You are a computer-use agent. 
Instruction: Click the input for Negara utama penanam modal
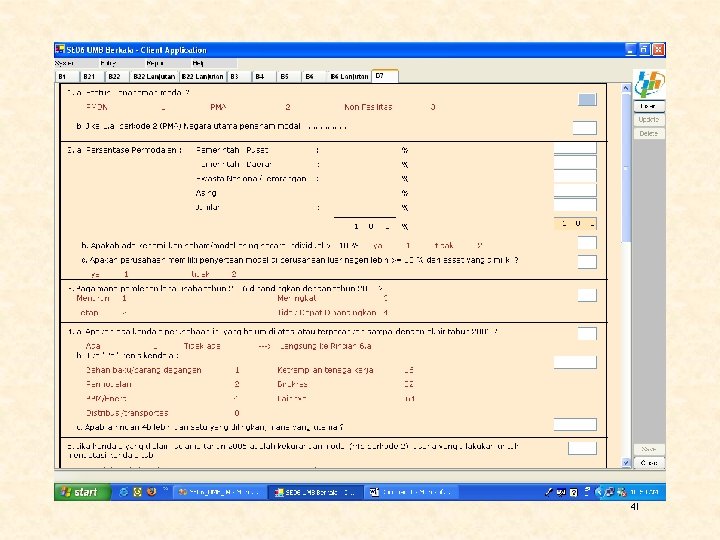point(585,128)
